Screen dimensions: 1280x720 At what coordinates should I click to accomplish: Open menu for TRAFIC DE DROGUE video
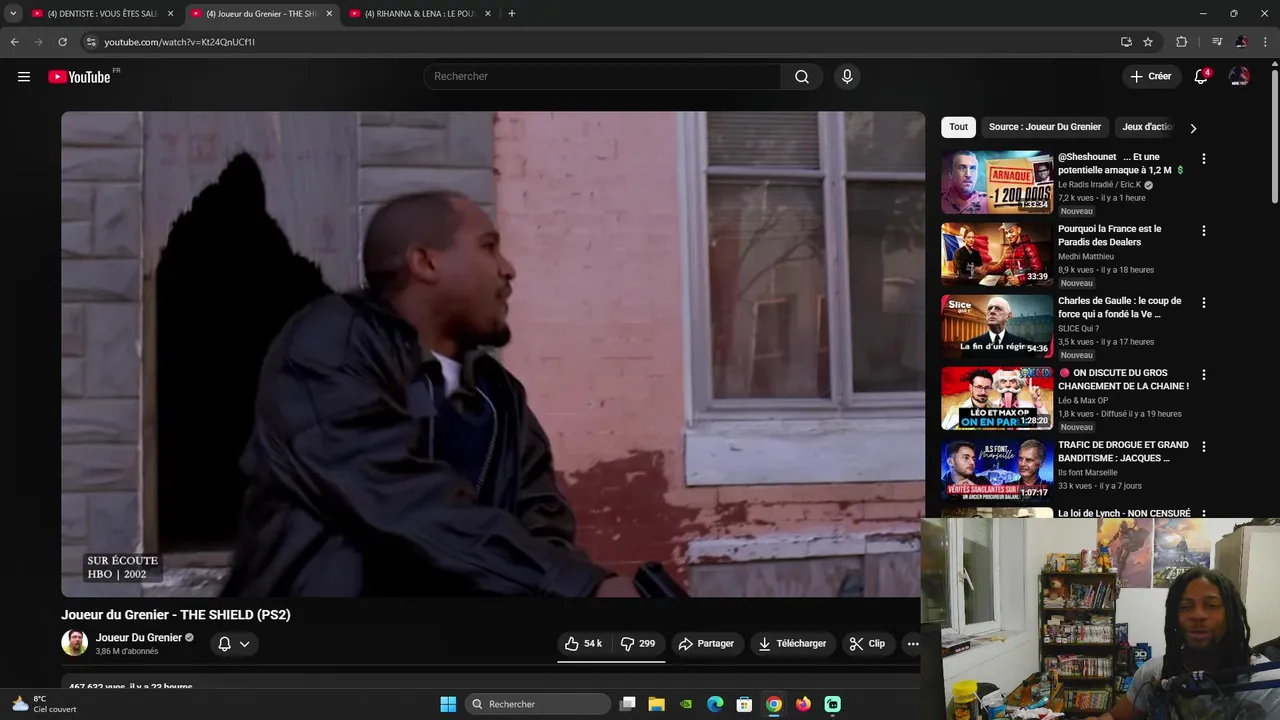(1204, 446)
